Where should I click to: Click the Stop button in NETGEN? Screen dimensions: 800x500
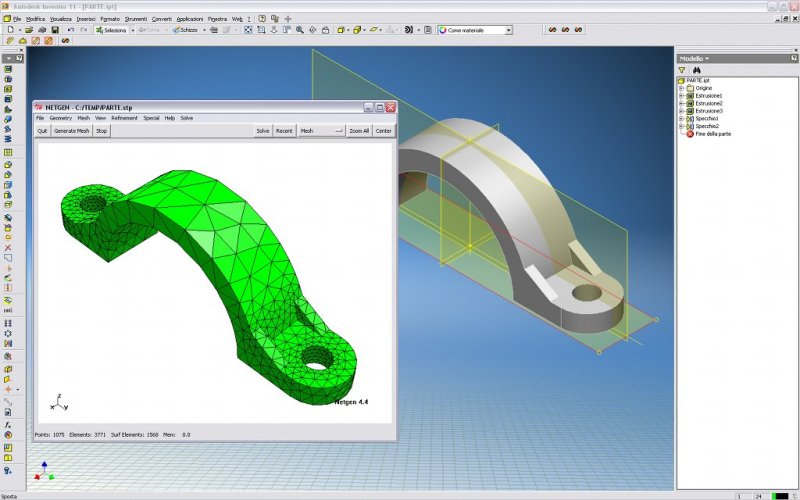102,131
